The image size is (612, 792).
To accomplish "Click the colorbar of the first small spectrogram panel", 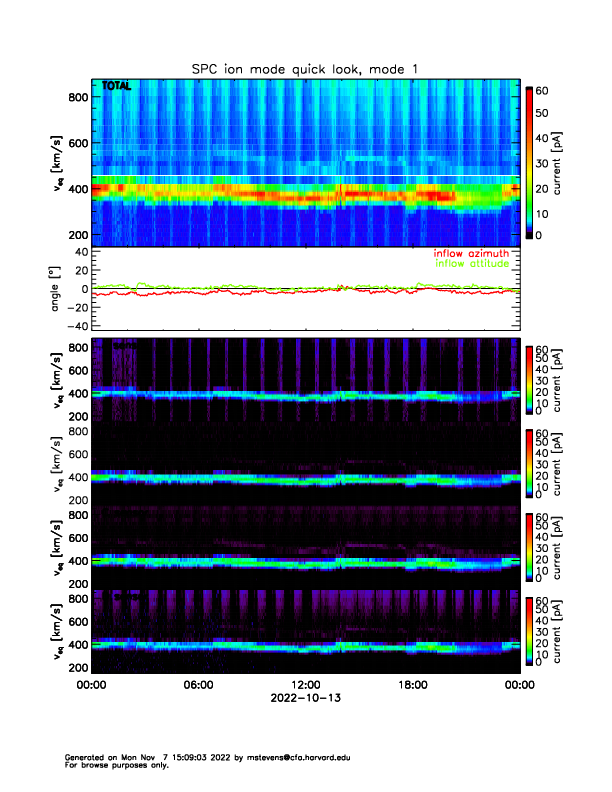I will coord(530,379).
